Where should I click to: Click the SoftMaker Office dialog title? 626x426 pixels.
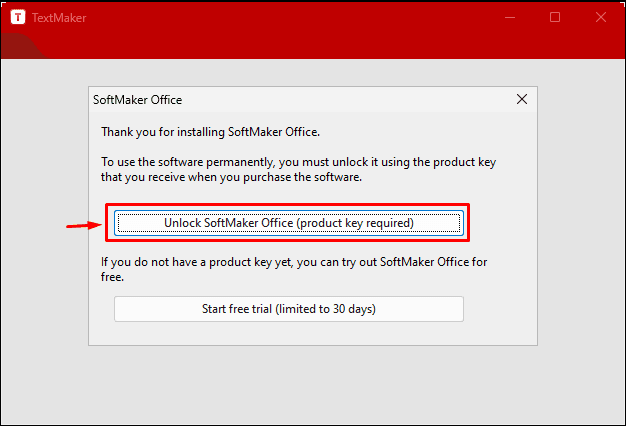pos(137,100)
